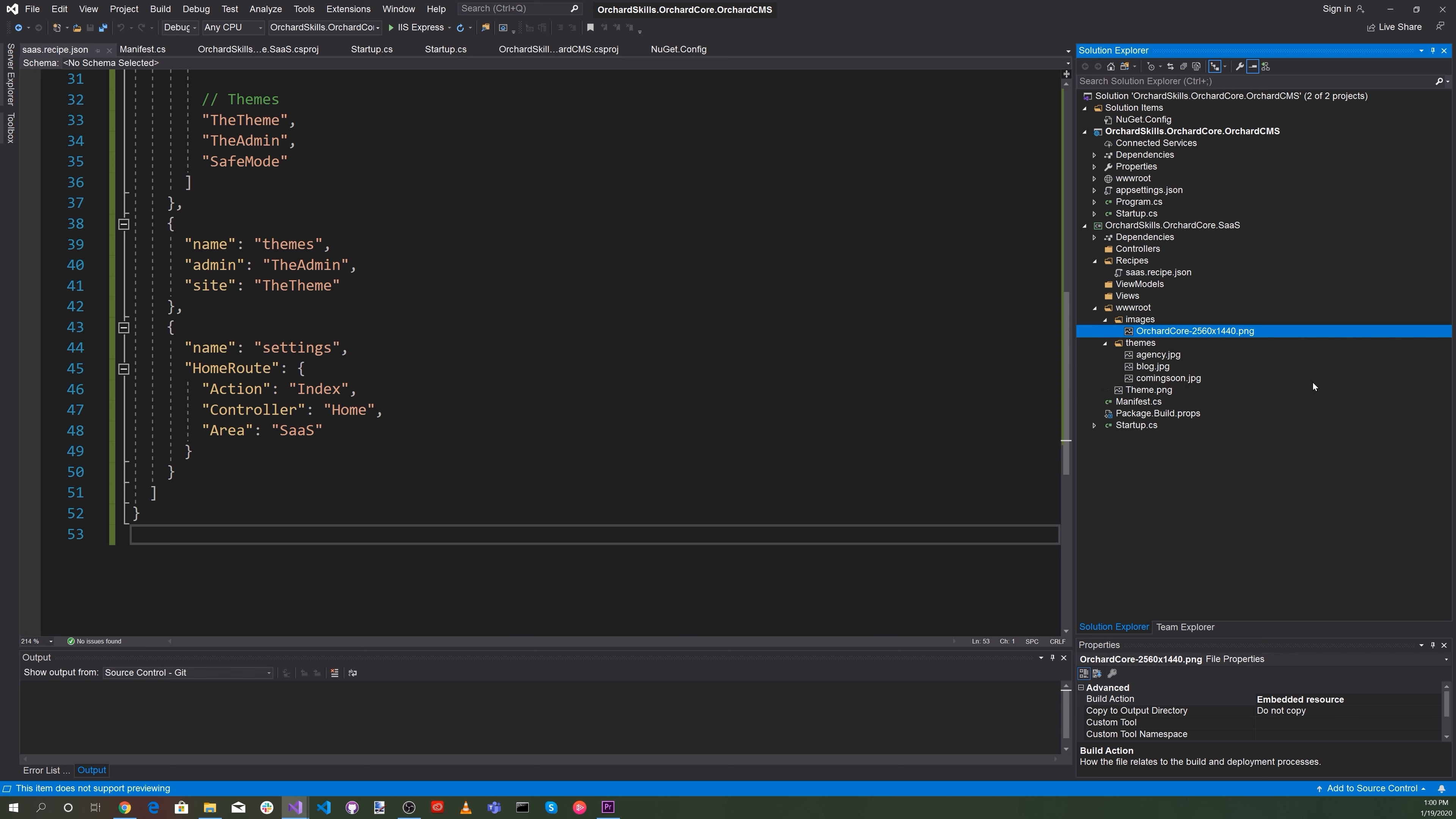Click the Save All toolbar icon
Screen dimensions: 1456x819
click(103, 28)
